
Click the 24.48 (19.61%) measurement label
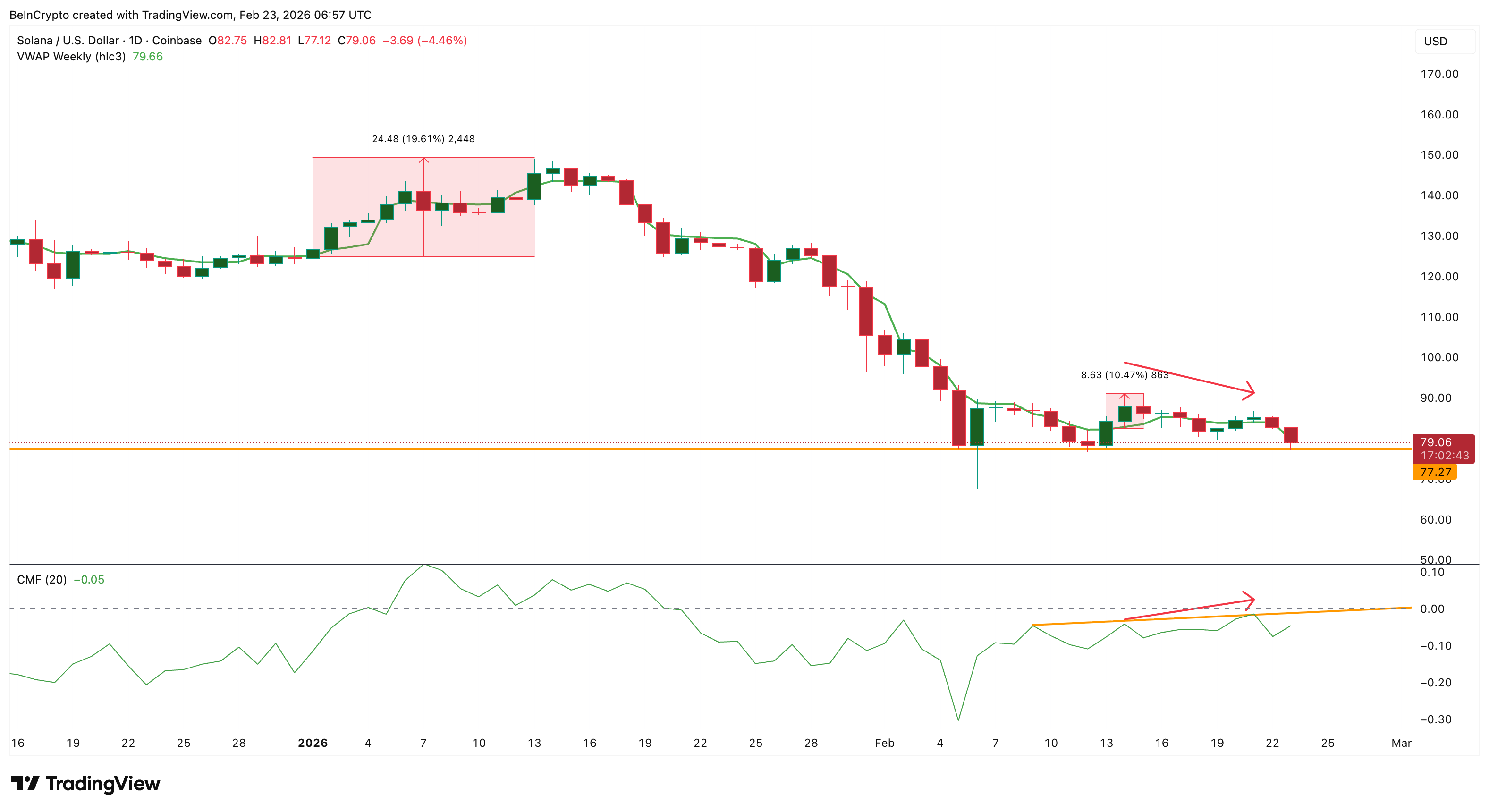click(x=423, y=139)
